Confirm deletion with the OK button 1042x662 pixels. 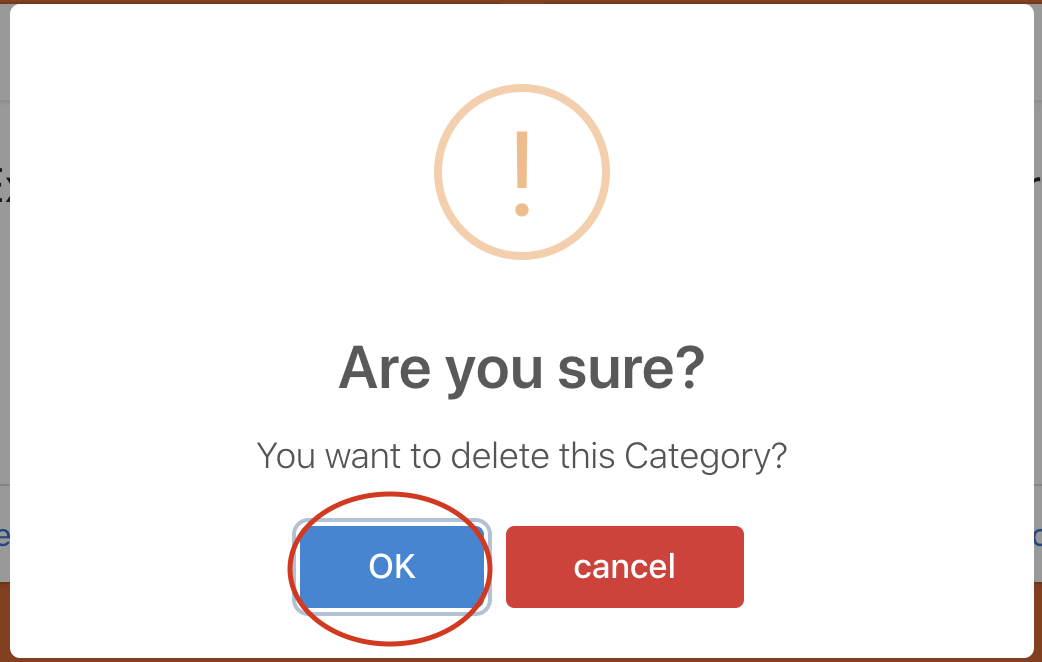(x=391, y=567)
